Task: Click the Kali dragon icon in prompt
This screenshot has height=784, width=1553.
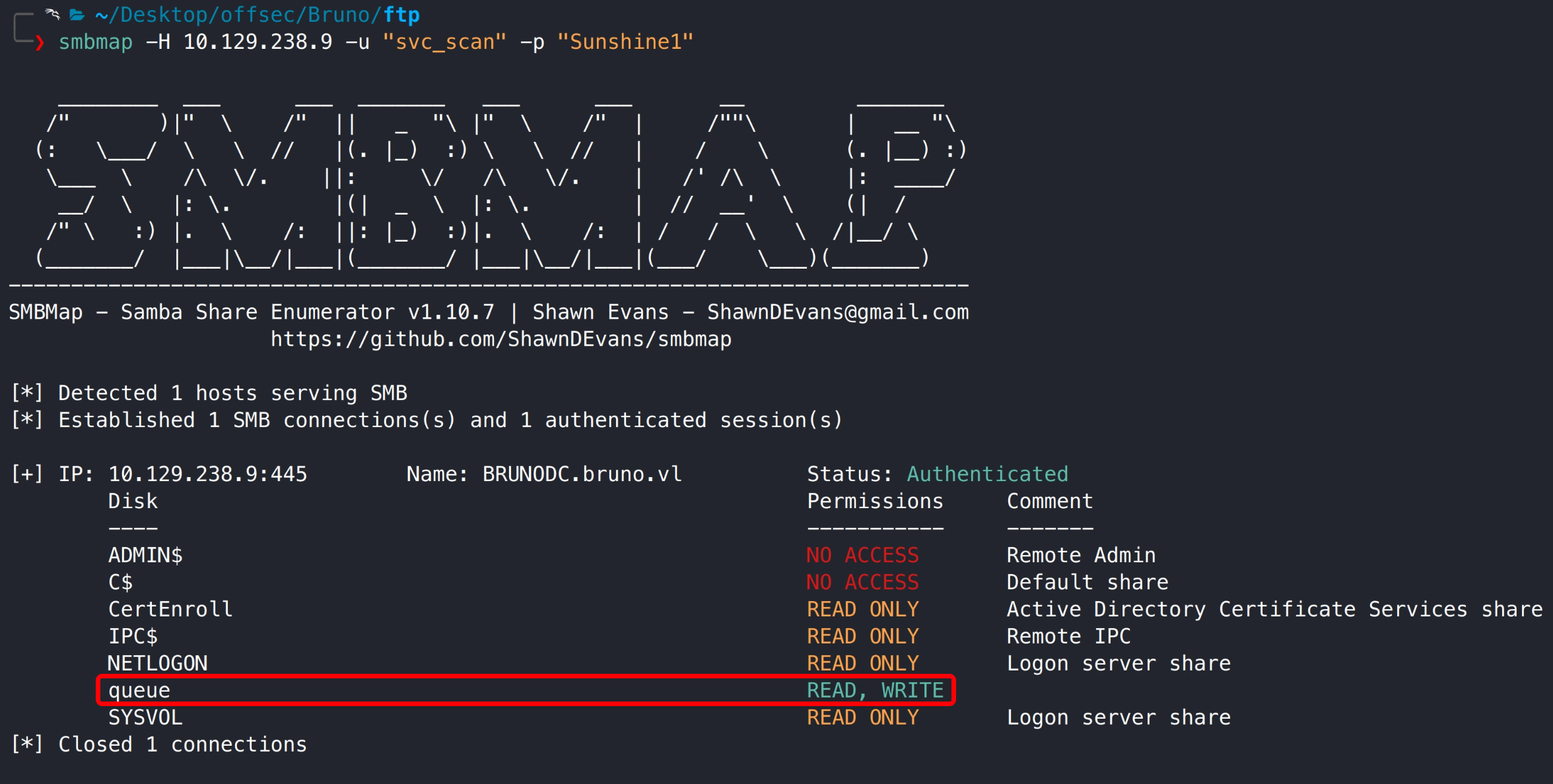Action: click(x=52, y=14)
